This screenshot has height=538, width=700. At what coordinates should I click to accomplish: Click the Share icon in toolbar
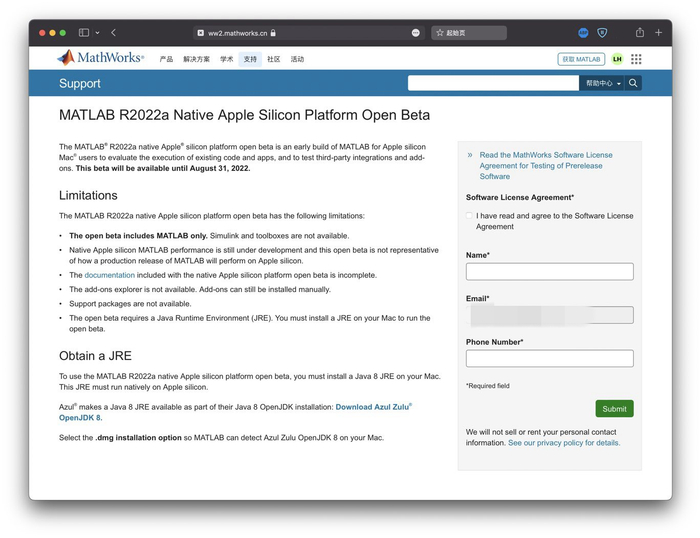(640, 32)
